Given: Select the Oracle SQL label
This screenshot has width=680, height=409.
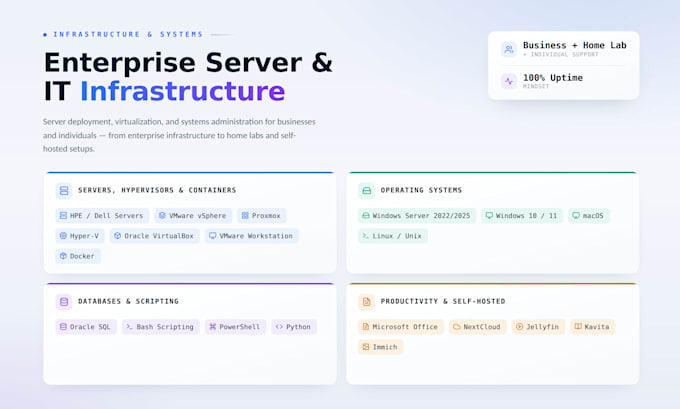Looking at the screenshot, I should [x=90, y=327].
